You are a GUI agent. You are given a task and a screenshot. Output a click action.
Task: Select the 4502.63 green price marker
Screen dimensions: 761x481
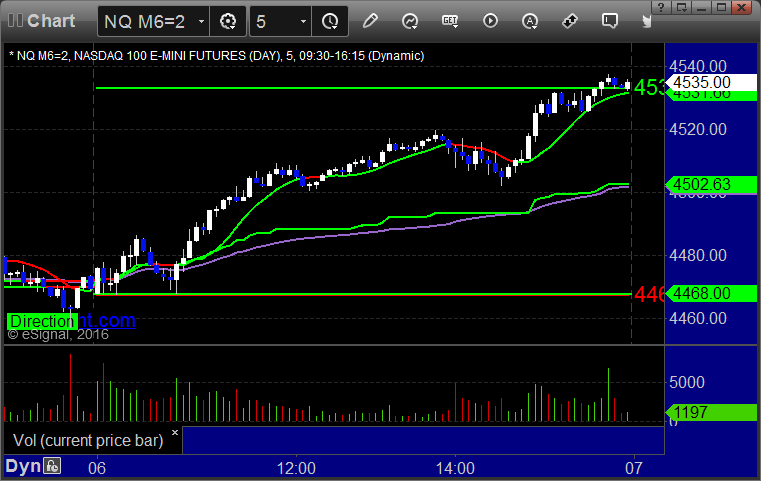711,184
